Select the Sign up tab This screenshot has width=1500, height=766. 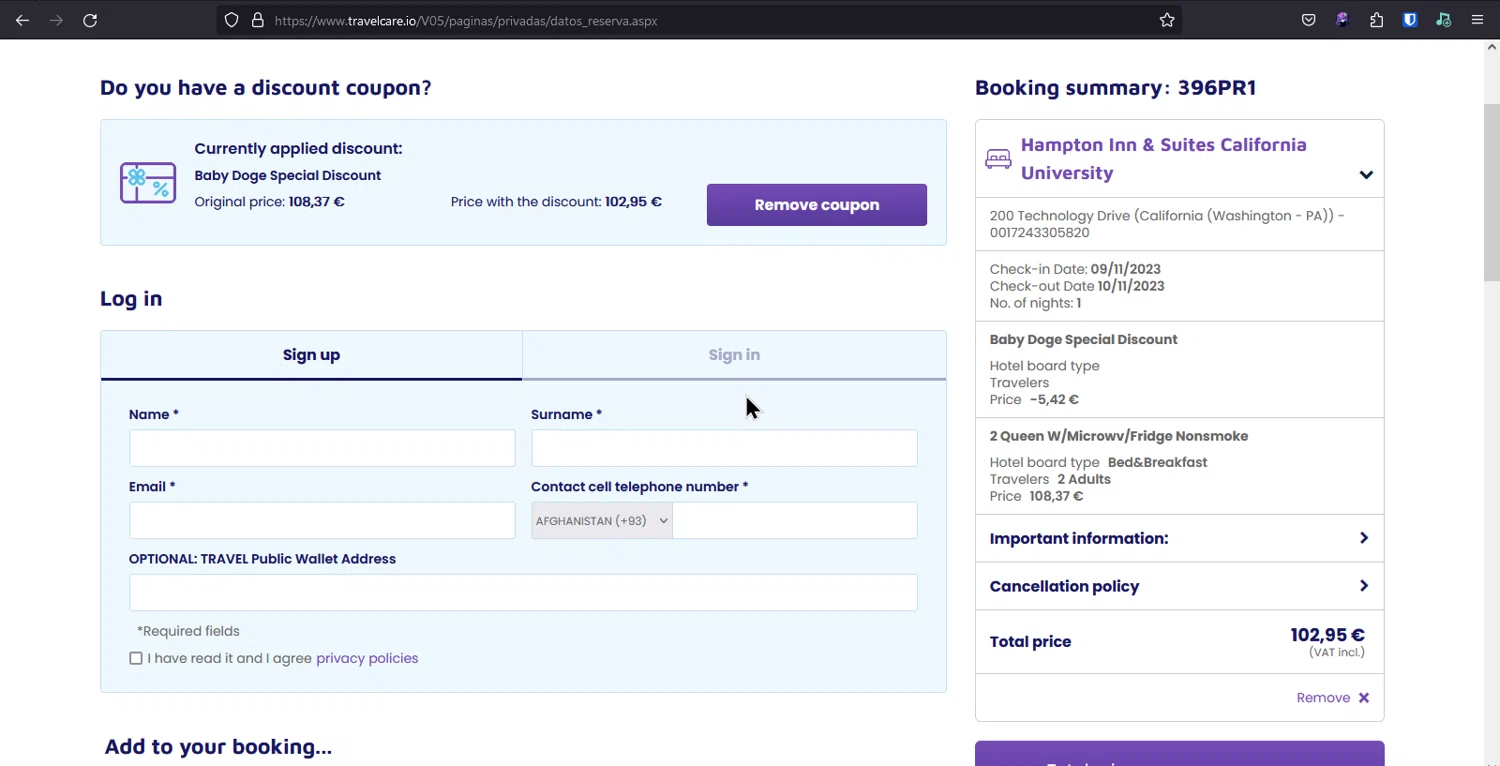pyautogui.click(x=311, y=355)
